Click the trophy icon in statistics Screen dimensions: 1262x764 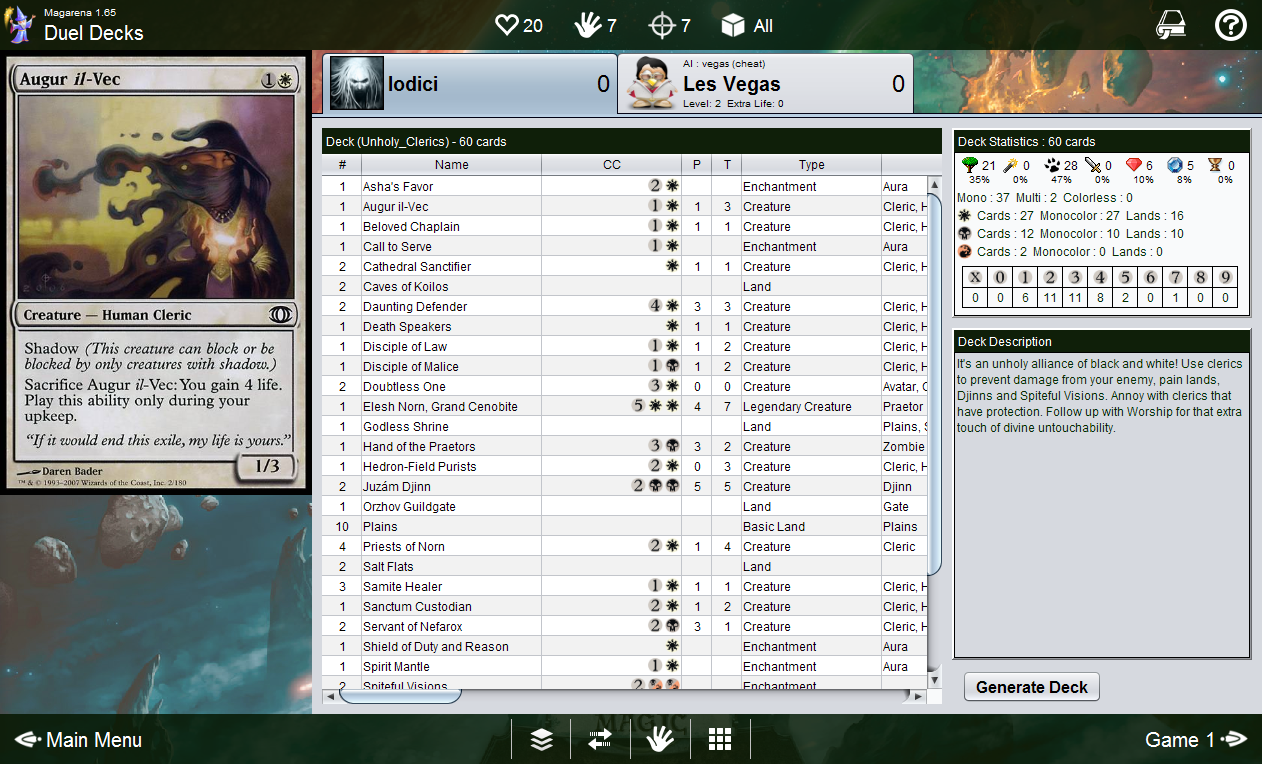(x=1215, y=165)
